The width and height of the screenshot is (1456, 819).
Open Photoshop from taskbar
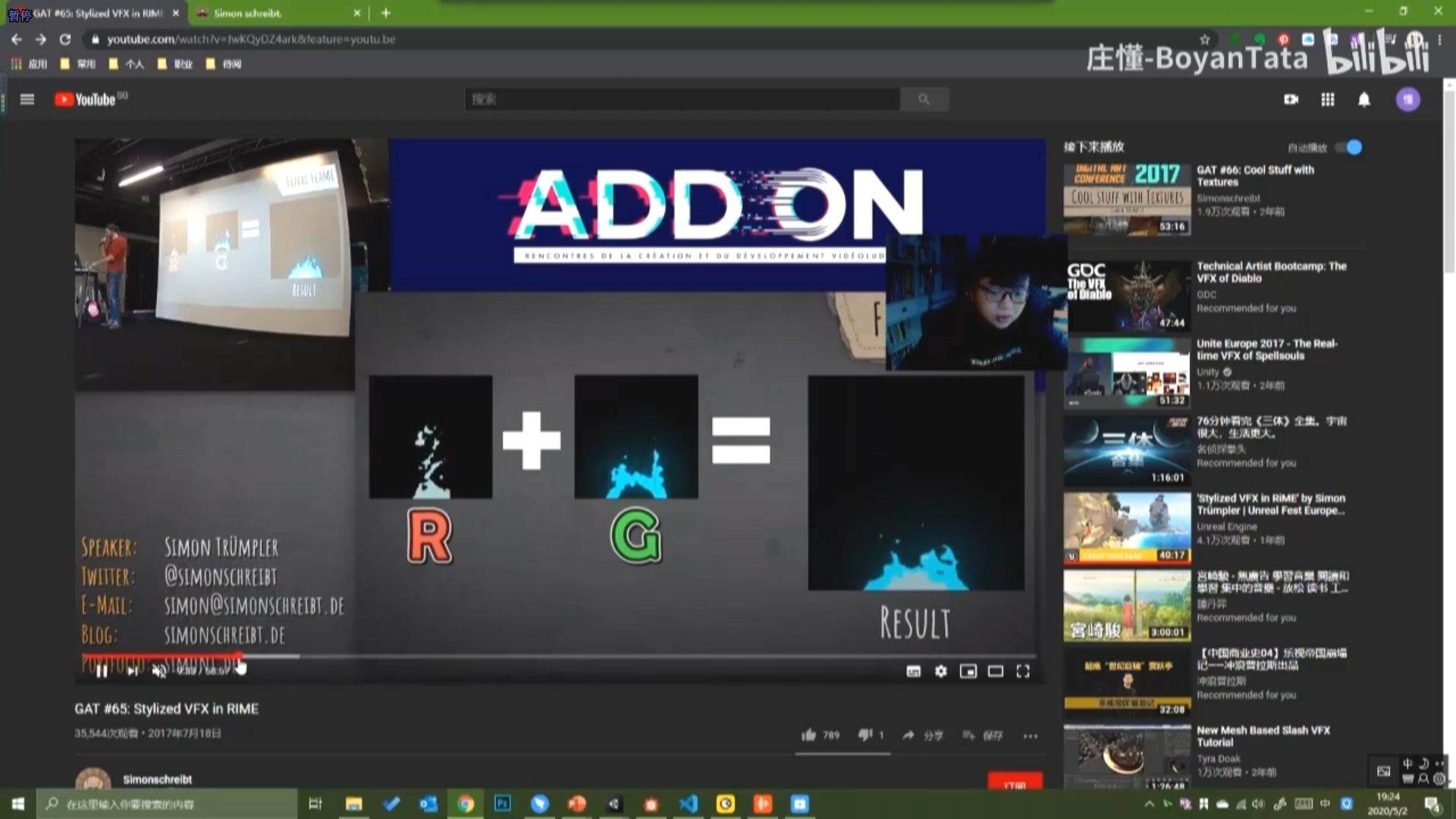(x=502, y=804)
